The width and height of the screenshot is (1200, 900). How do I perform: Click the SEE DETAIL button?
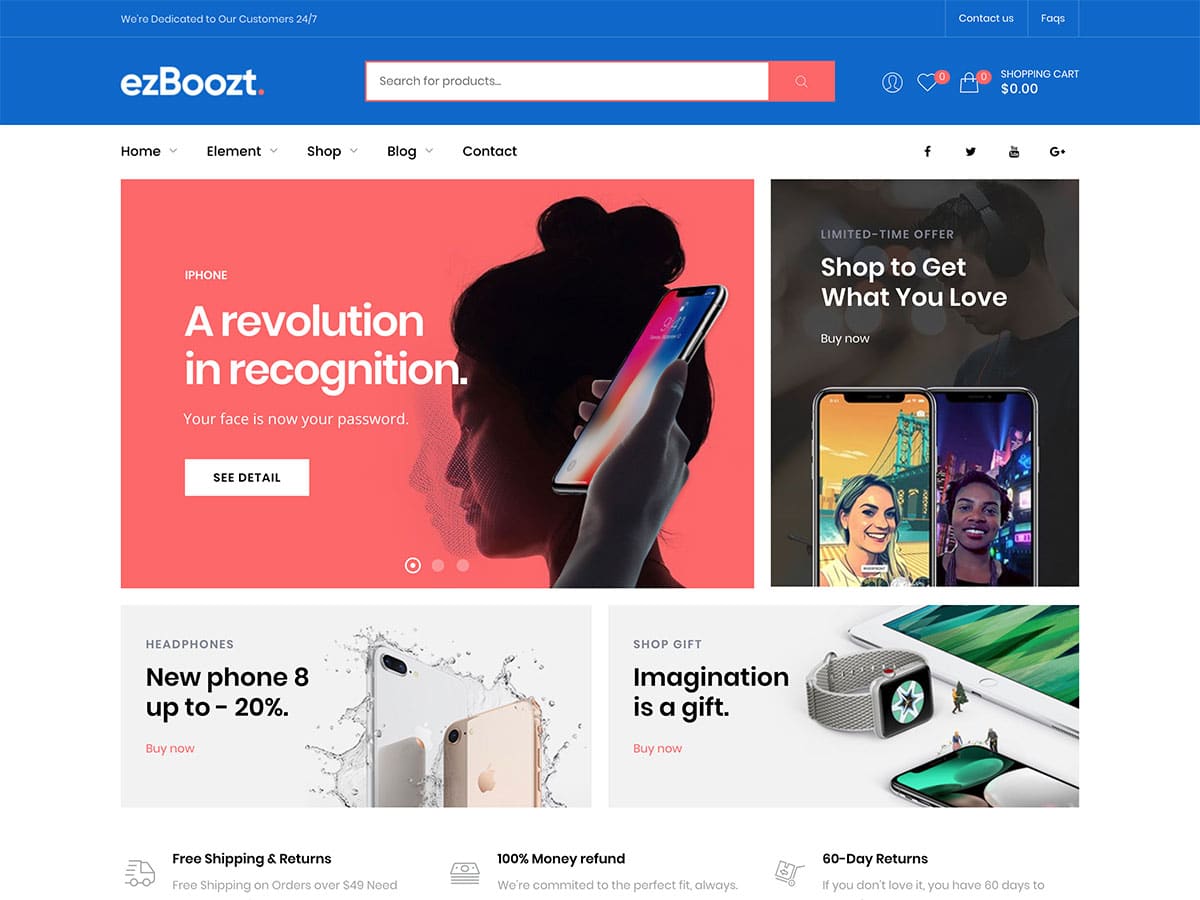pyautogui.click(x=247, y=477)
